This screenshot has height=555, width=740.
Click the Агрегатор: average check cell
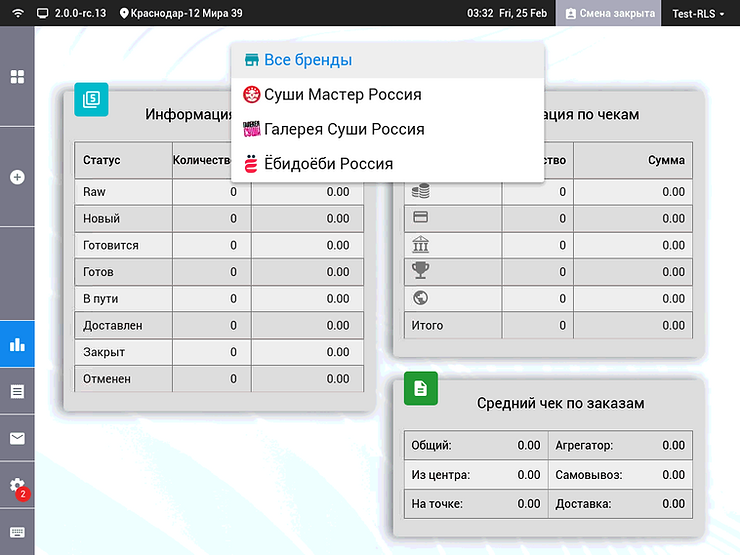(620, 445)
